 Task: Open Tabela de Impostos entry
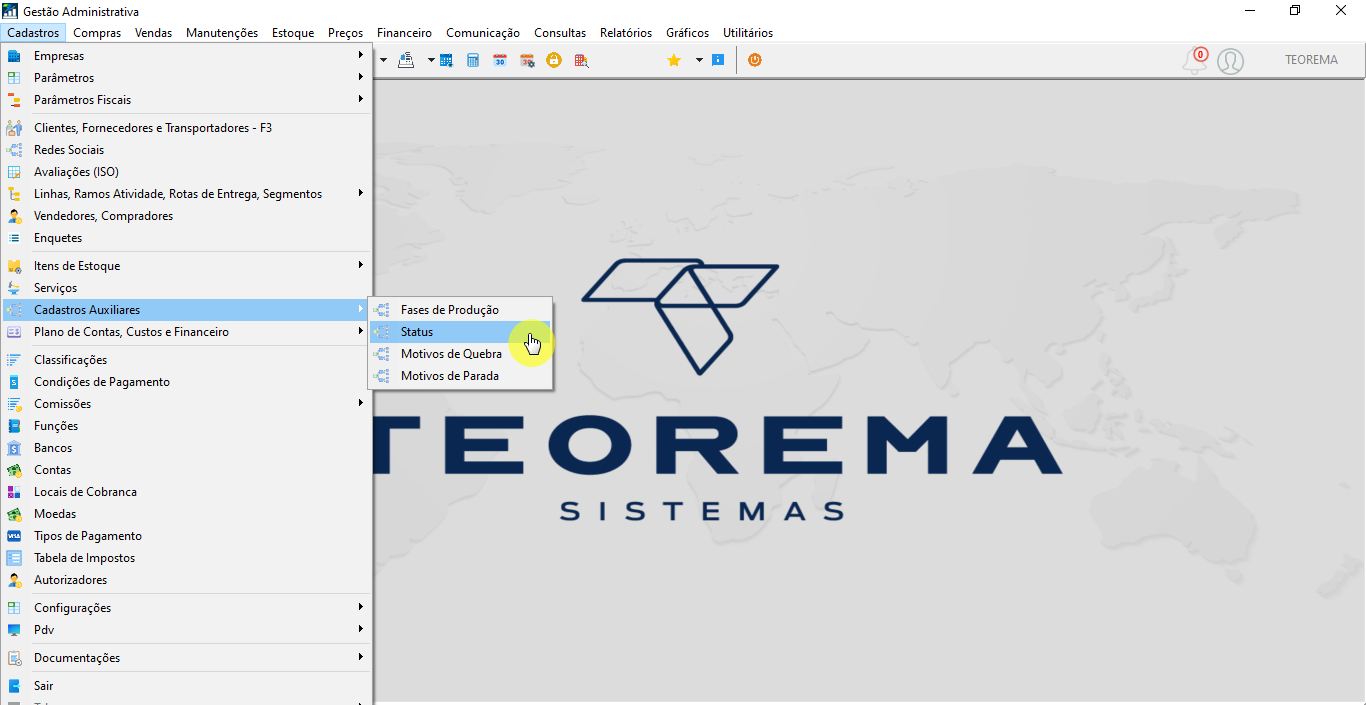coord(187,558)
